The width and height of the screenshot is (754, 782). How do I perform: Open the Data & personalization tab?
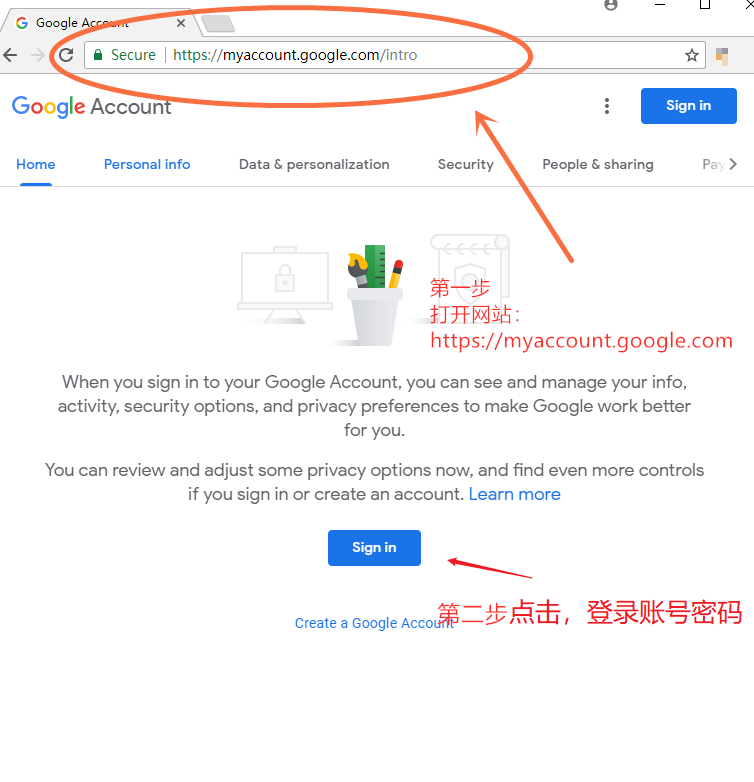(x=314, y=164)
